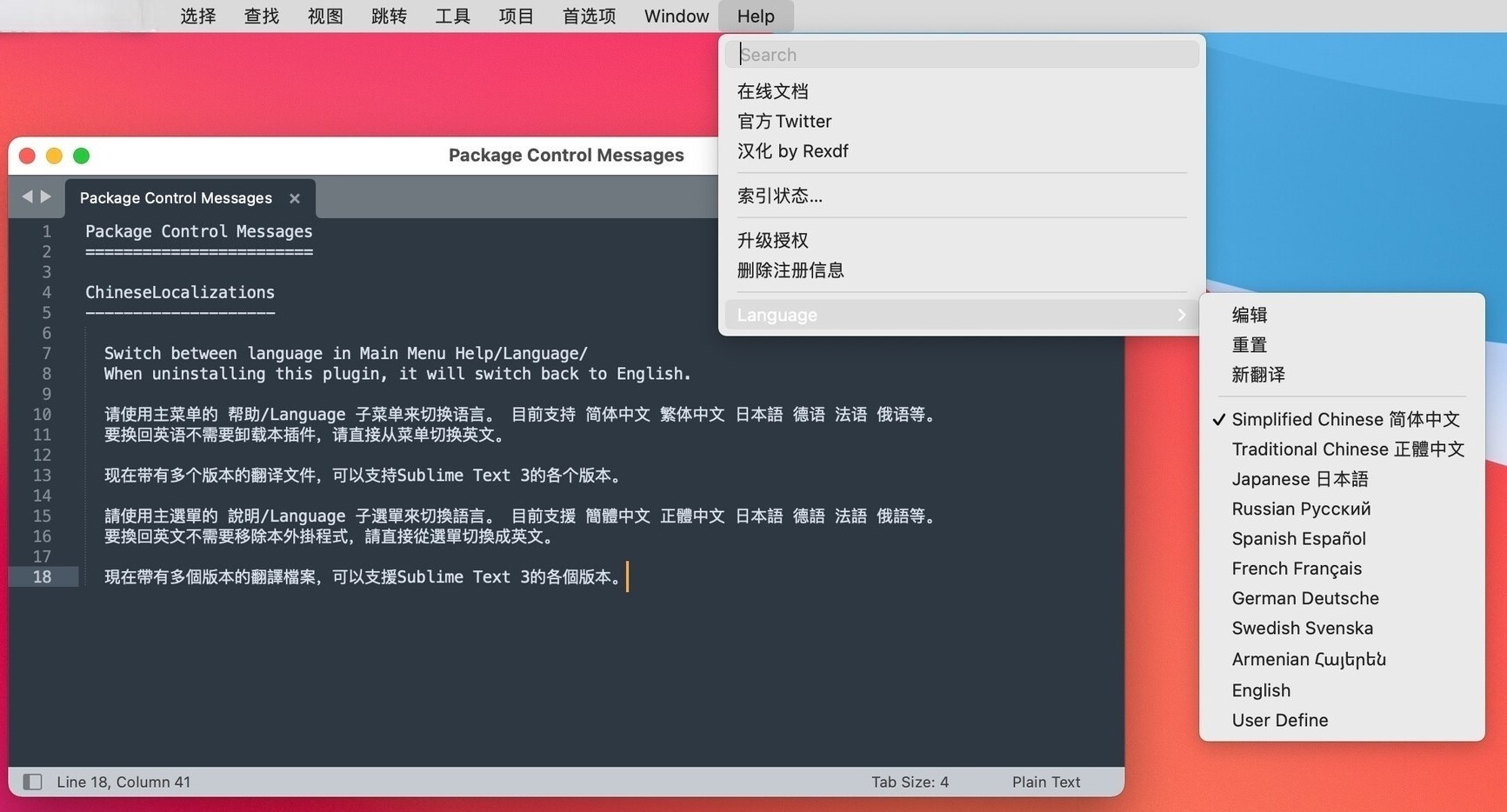Click the line starting 請使用主選單的
Viewport: 1507px width, 812px height.
520,516
